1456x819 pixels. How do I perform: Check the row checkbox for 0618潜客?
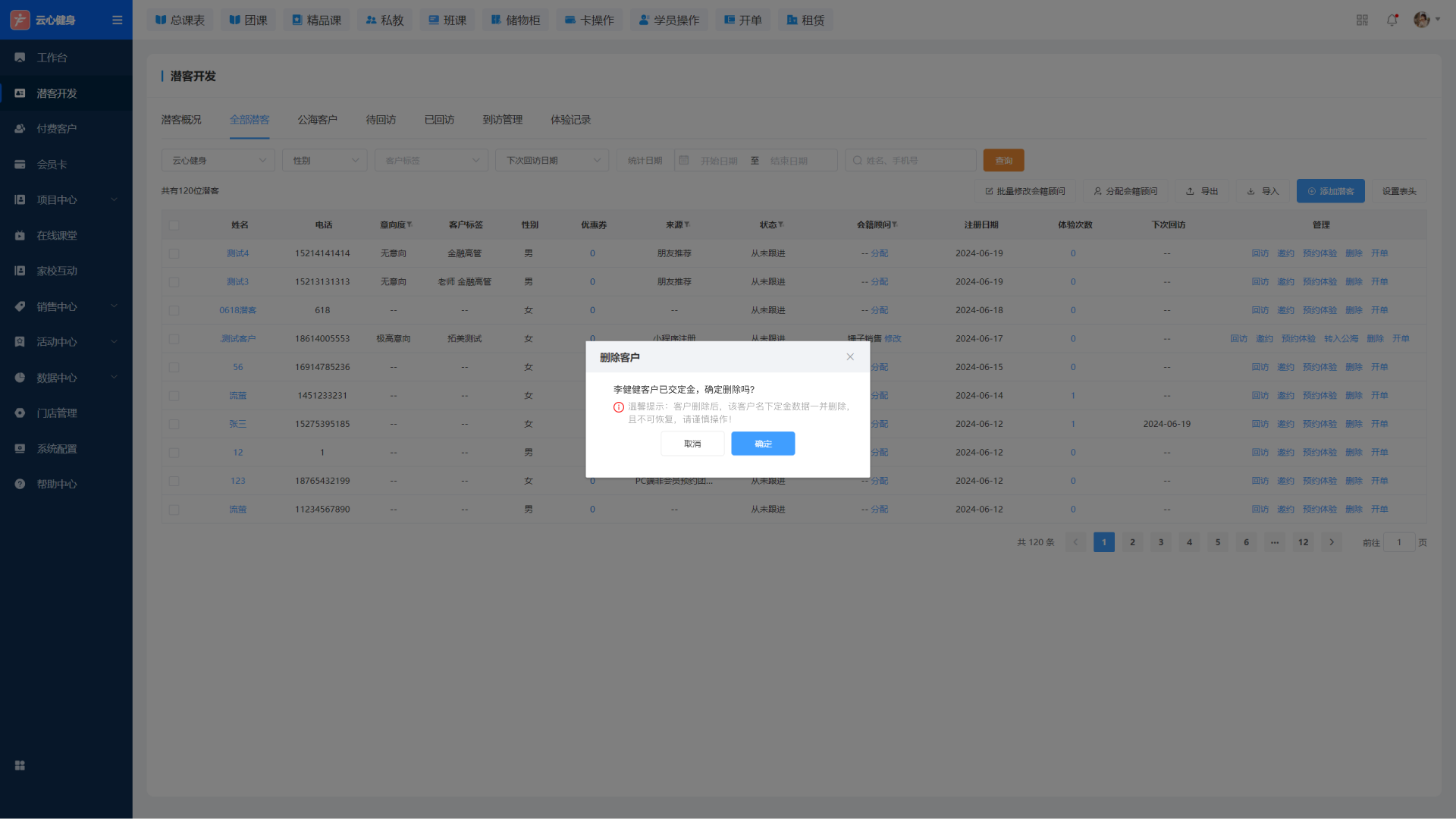coord(174,311)
